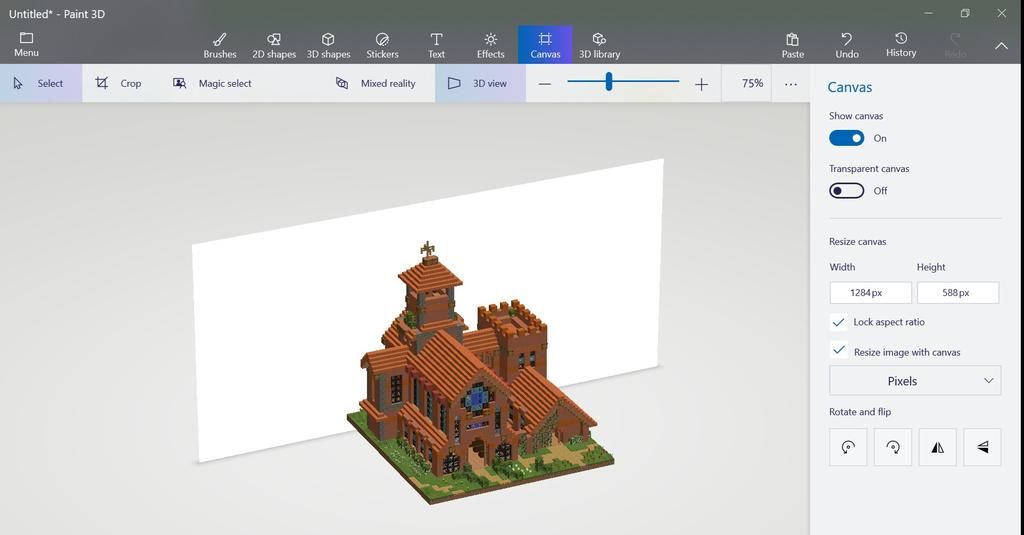This screenshot has height=535, width=1024.
Task: Open the History panel
Action: [901, 45]
